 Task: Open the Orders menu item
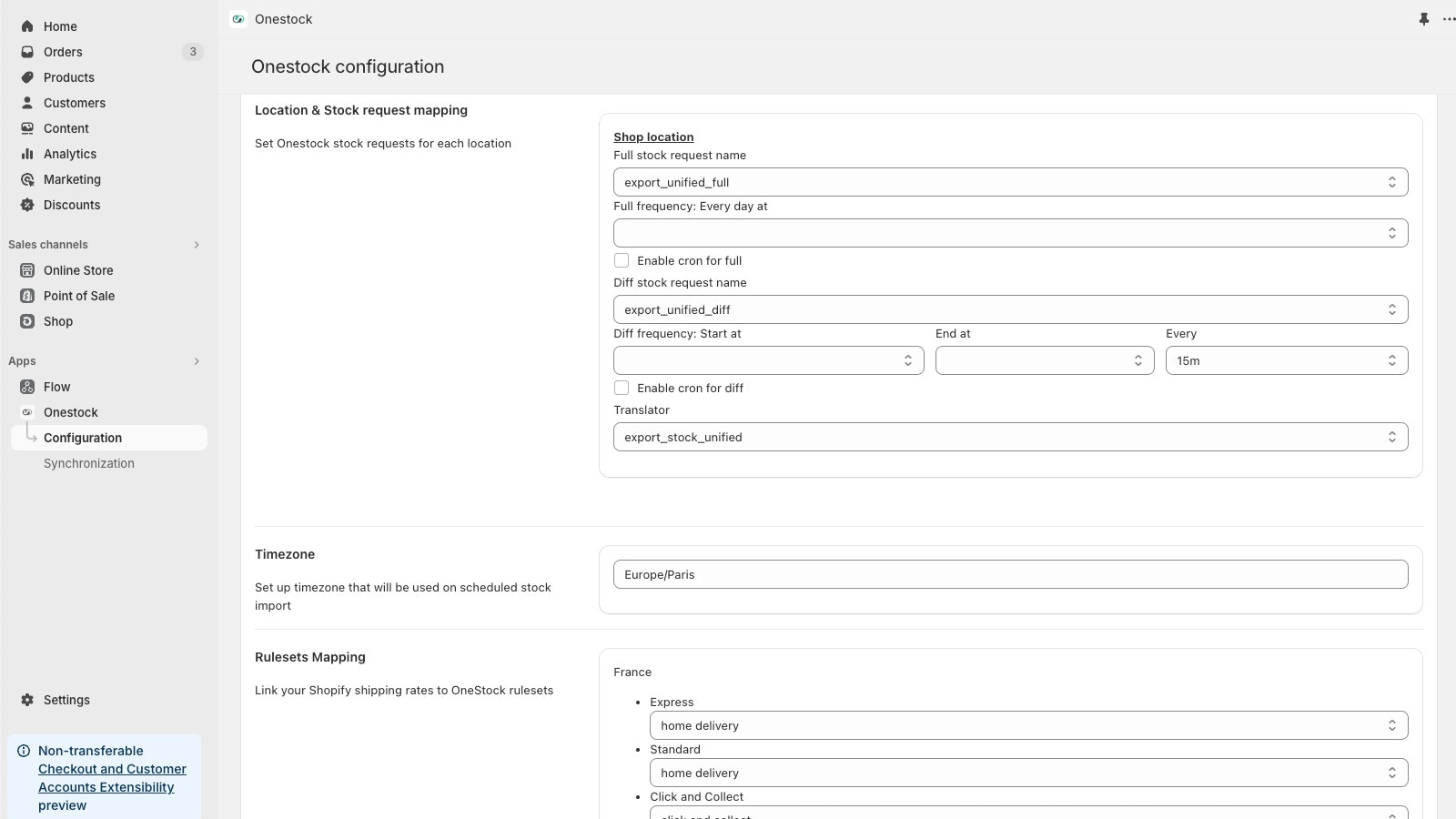pos(109,52)
